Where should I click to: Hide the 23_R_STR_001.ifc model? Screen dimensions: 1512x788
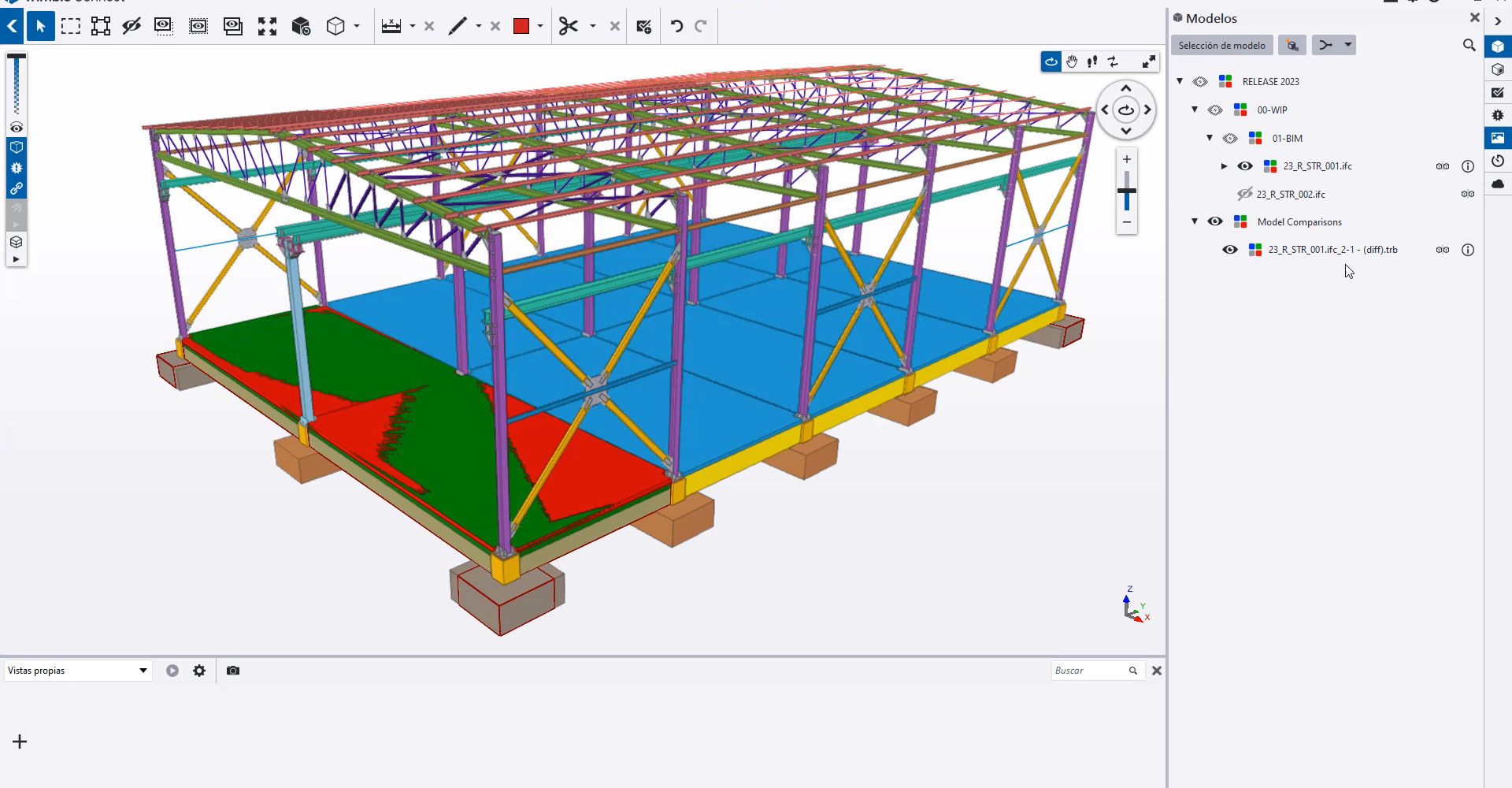(1245, 166)
